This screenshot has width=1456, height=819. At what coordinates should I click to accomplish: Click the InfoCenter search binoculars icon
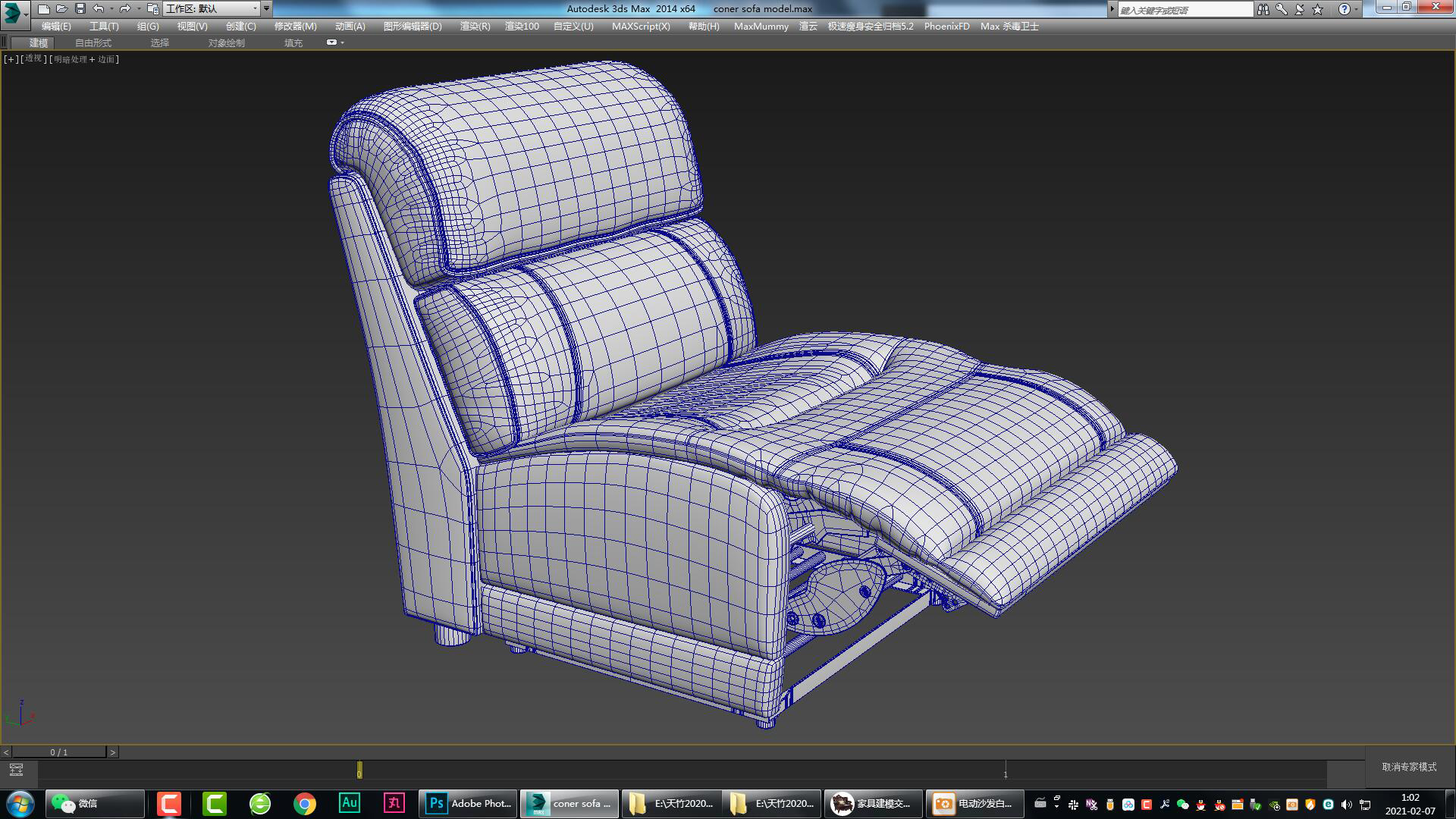pos(1263,9)
